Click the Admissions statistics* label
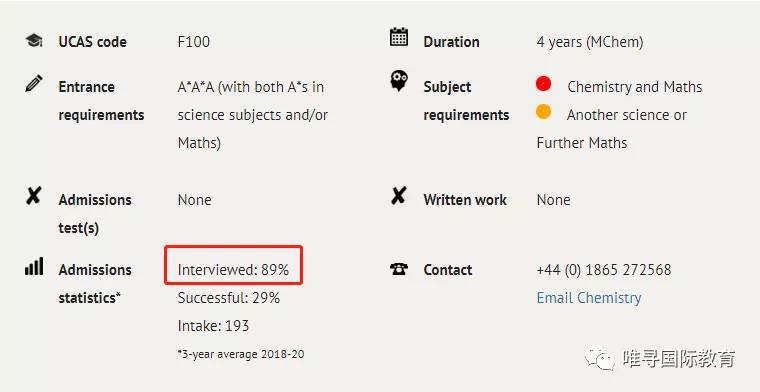This screenshot has width=760, height=392. [95, 283]
